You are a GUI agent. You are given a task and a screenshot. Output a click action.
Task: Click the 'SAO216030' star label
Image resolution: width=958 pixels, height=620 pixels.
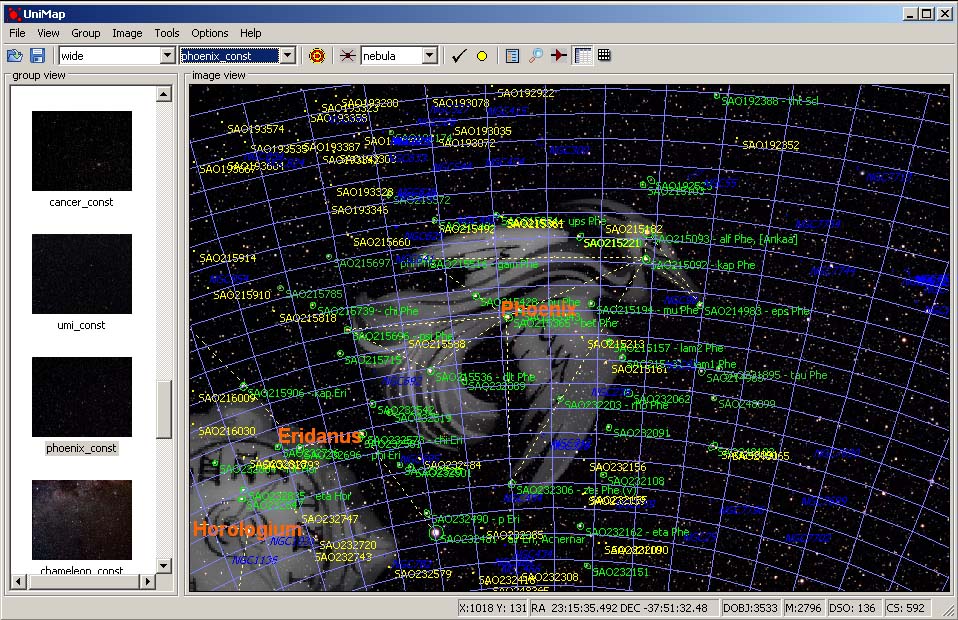(227, 431)
